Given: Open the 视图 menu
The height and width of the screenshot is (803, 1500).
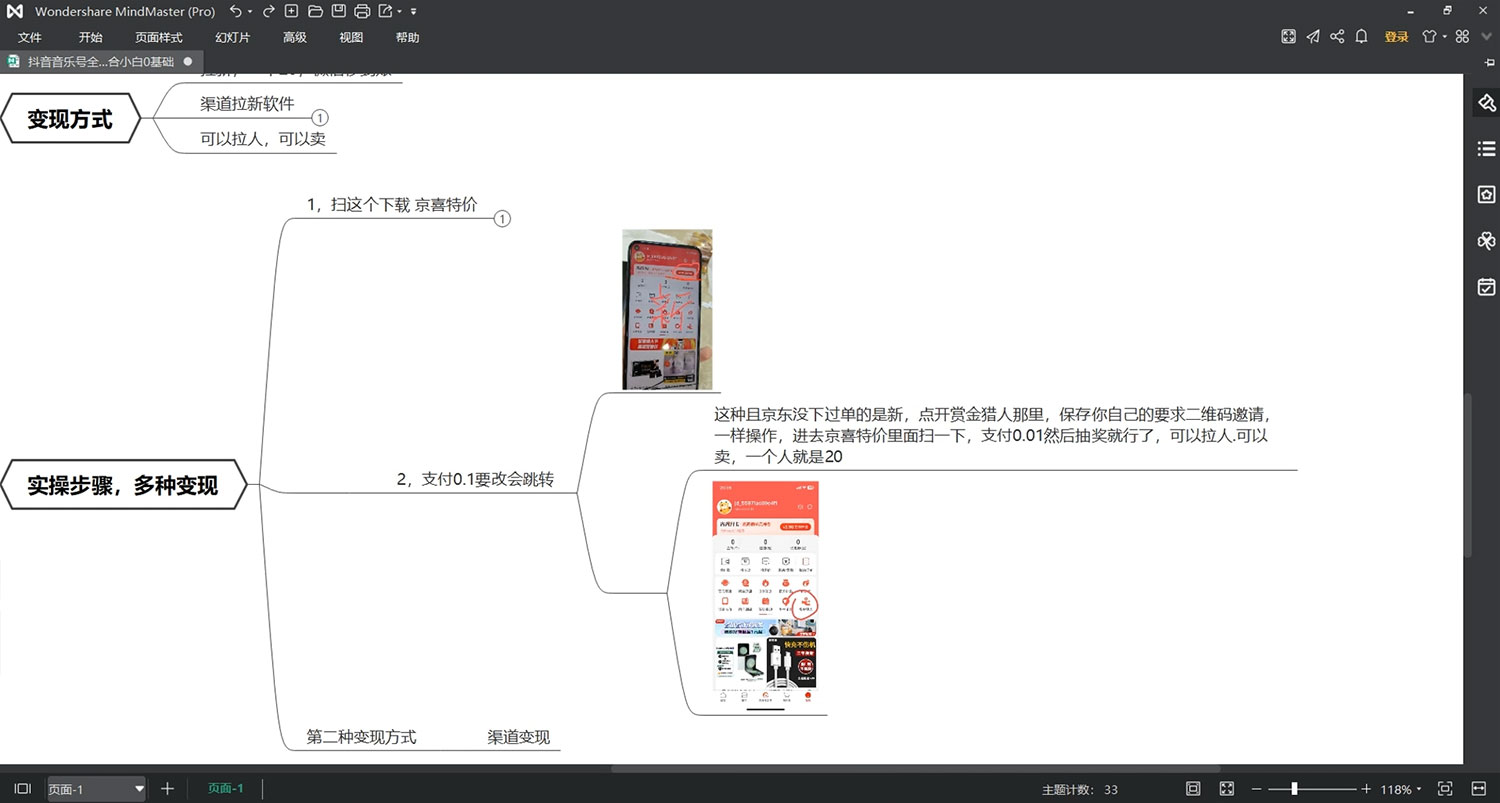Looking at the screenshot, I should [x=351, y=37].
